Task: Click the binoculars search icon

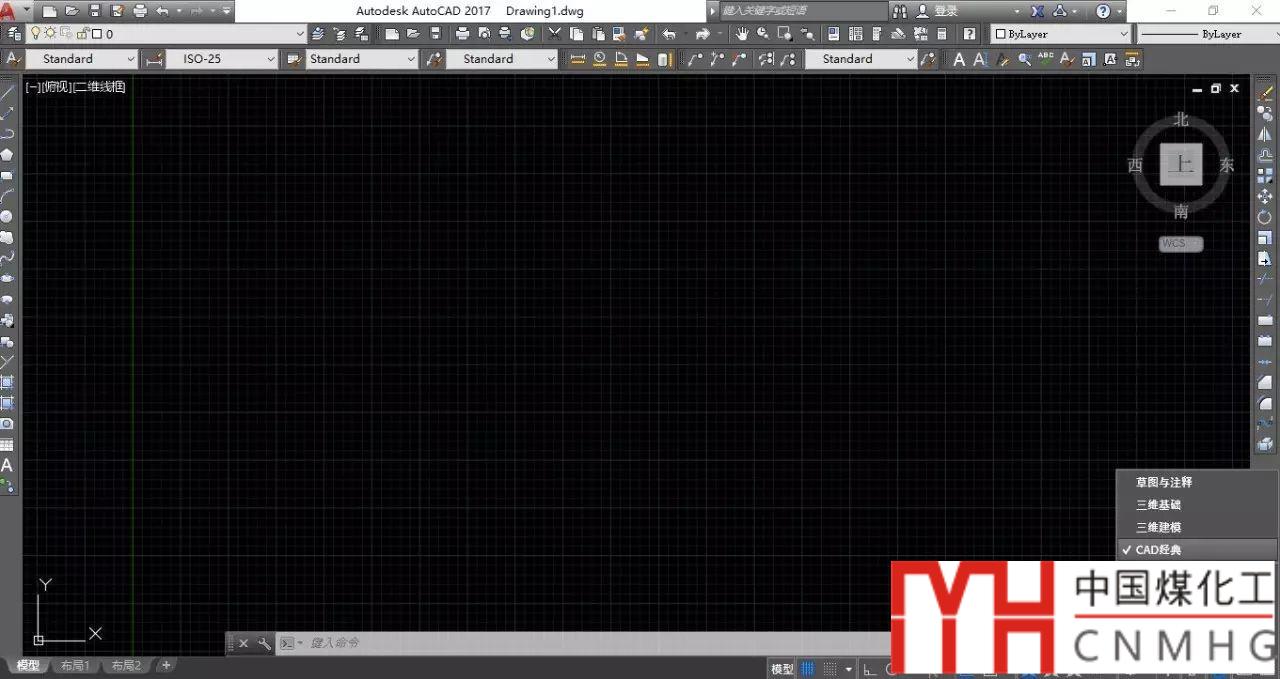Action: pyautogui.click(x=900, y=11)
